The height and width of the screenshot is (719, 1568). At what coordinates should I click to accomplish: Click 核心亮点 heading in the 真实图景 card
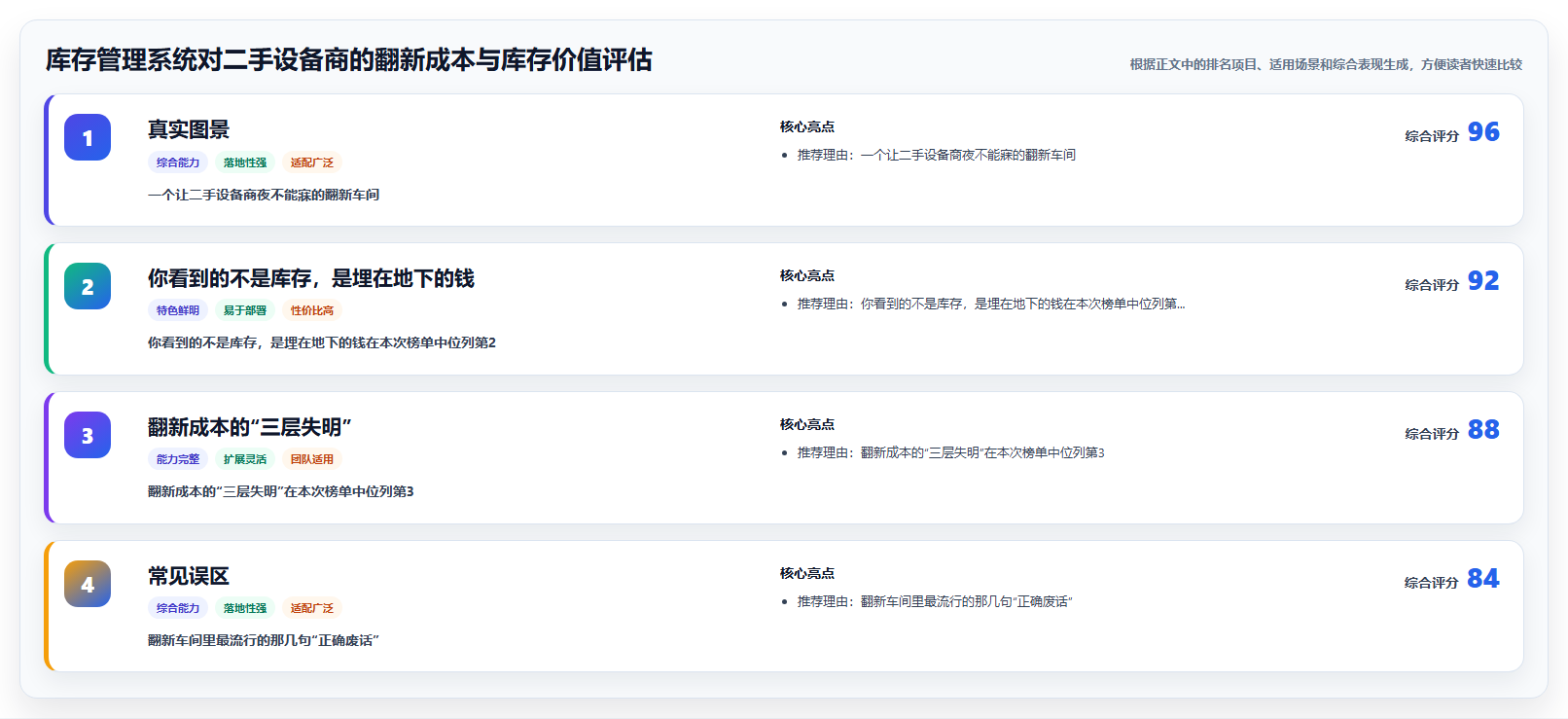click(807, 126)
